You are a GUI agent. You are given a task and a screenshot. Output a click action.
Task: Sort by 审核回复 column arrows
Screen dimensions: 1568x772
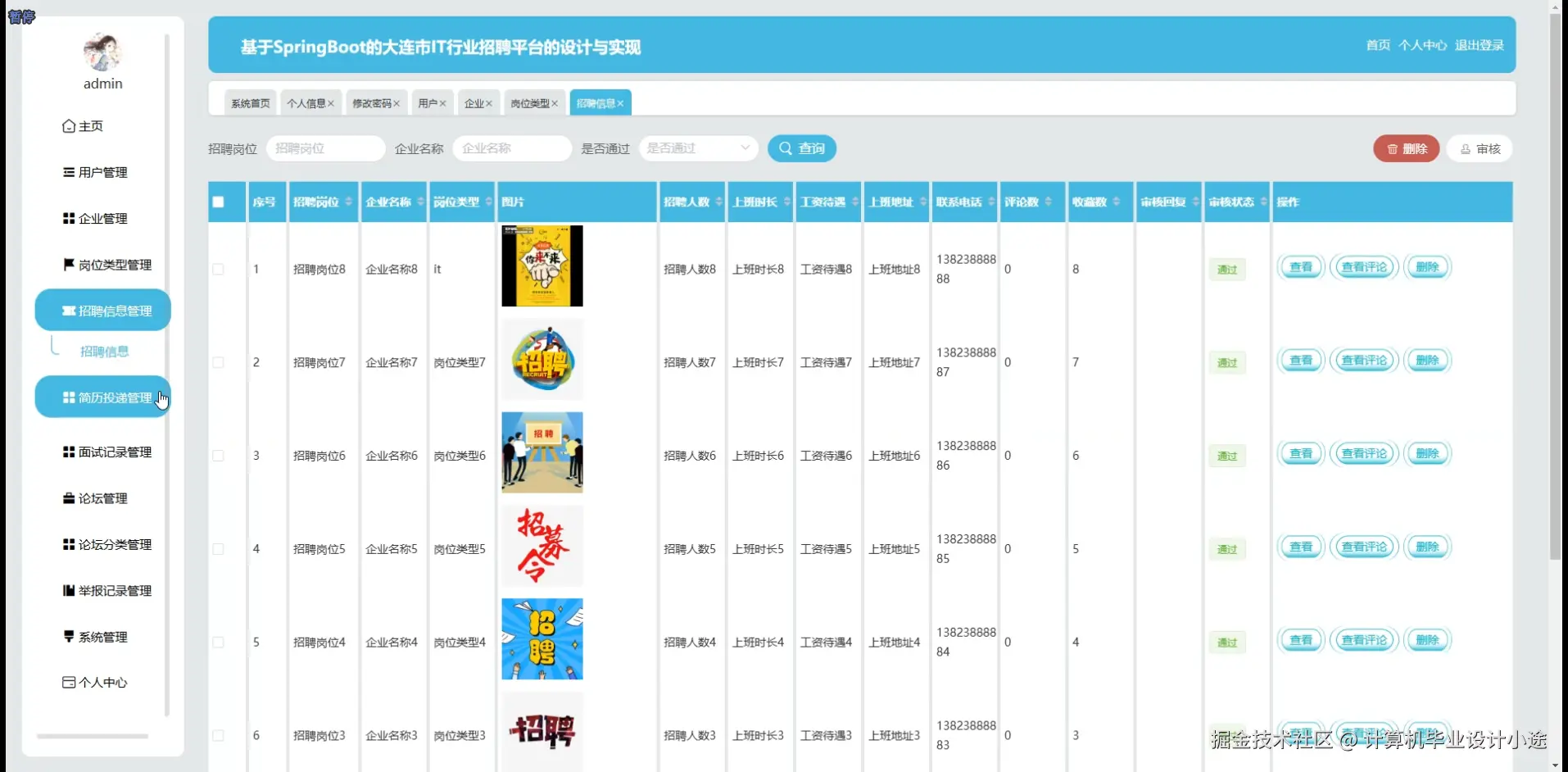[x=1196, y=202]
